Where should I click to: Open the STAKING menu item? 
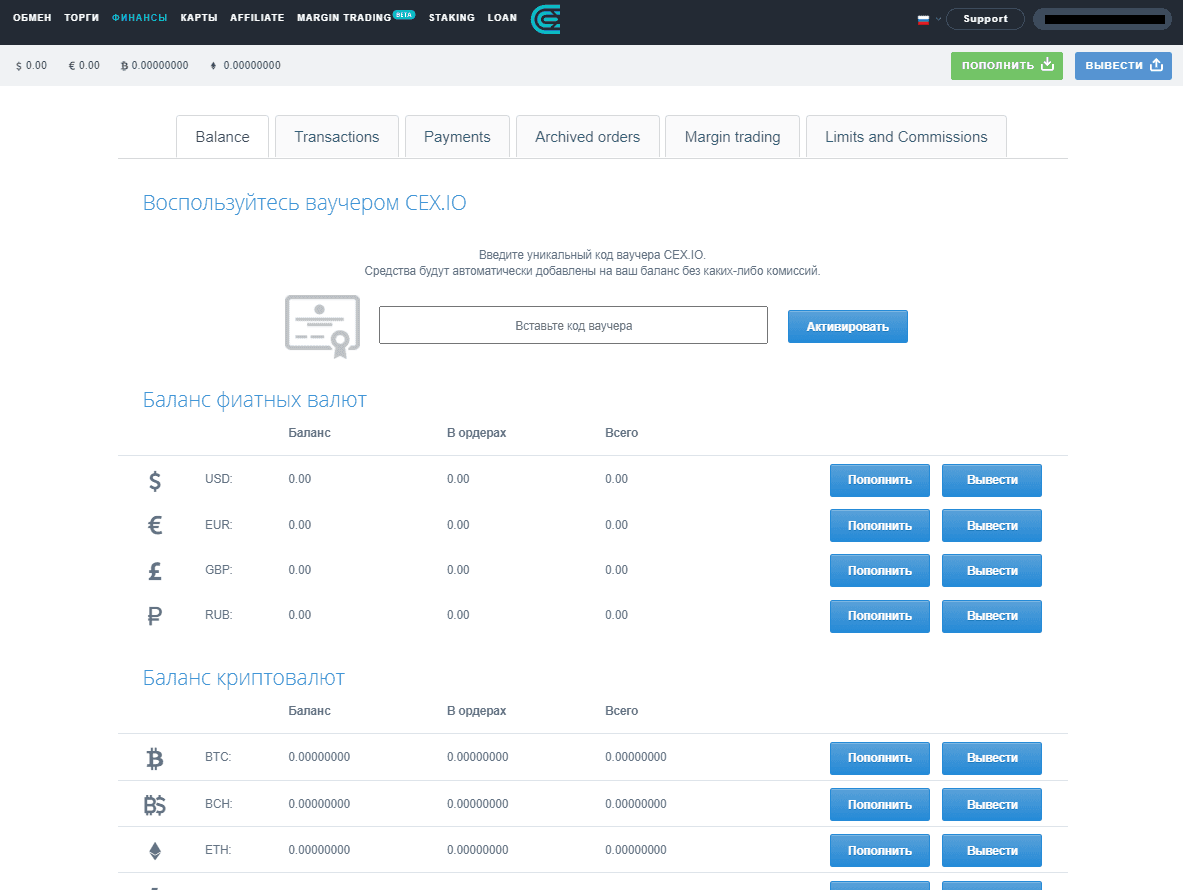452,17
